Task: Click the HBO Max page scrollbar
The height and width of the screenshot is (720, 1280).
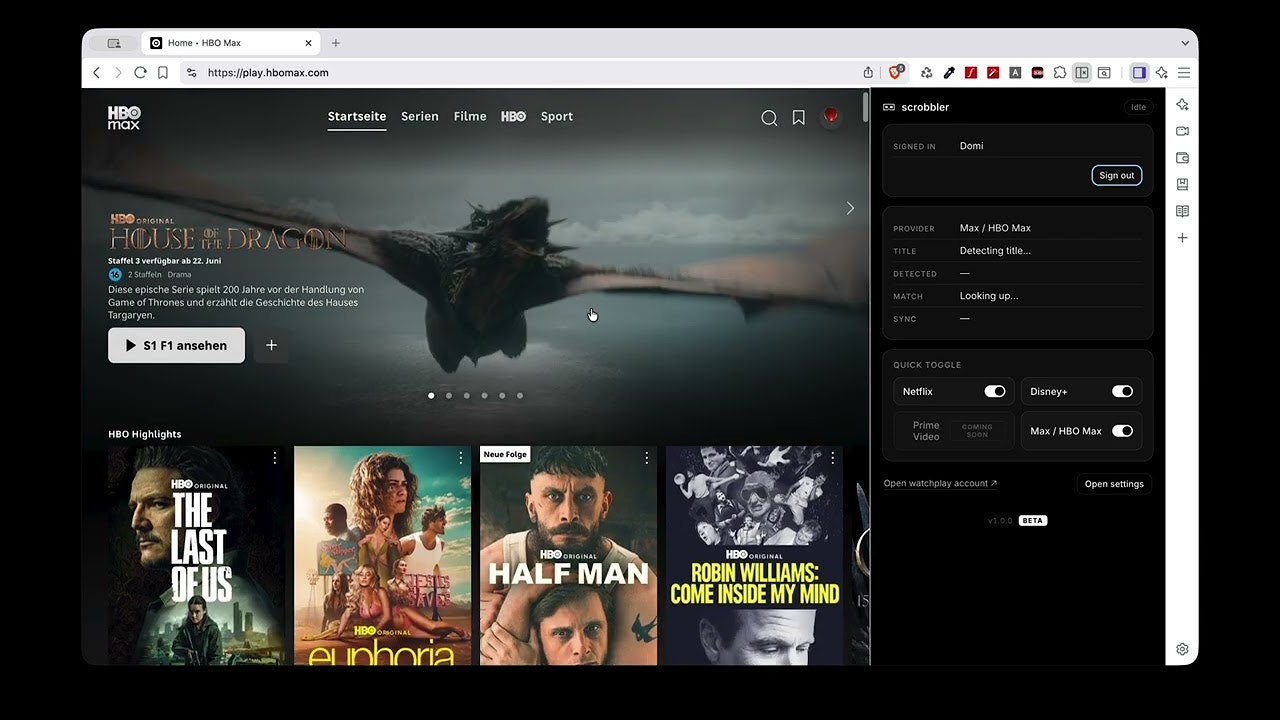Action: pos(866,107)
